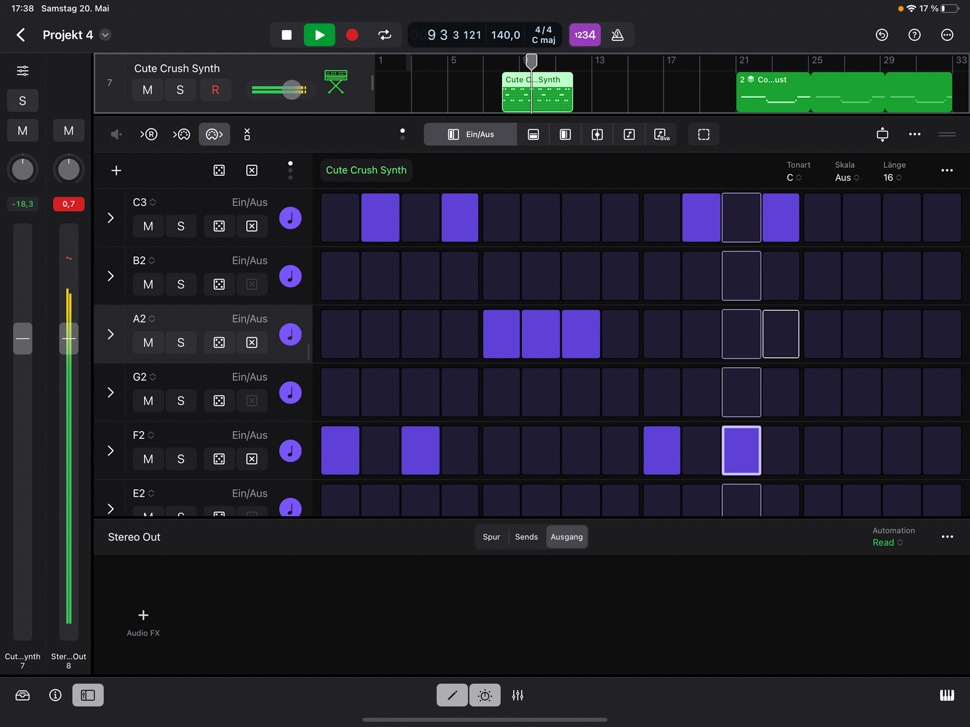Open the top-right more options menu
The width and height of the screenshot is (970, 727).
coord(947,35)
